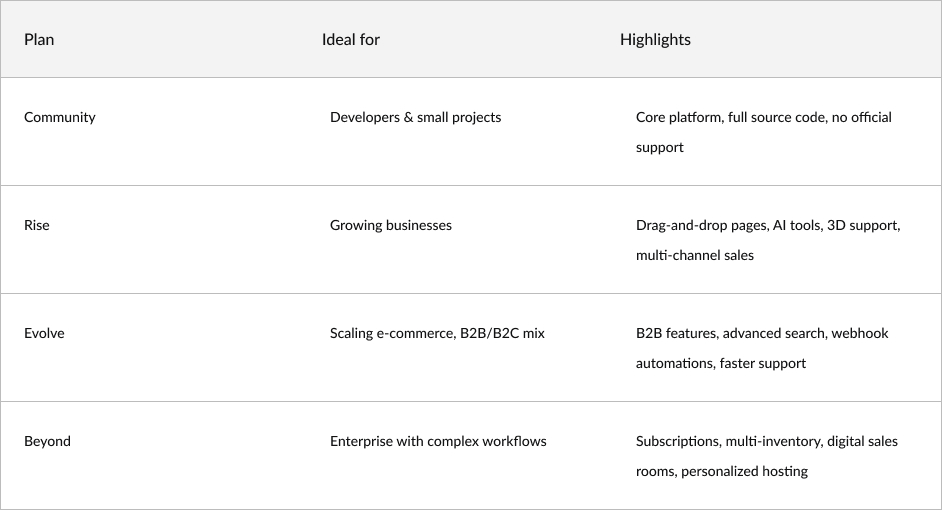This screenshot has width=942, height=510.
Task: Click the Growing businesses cell
Action: click(x=390, y=225)
